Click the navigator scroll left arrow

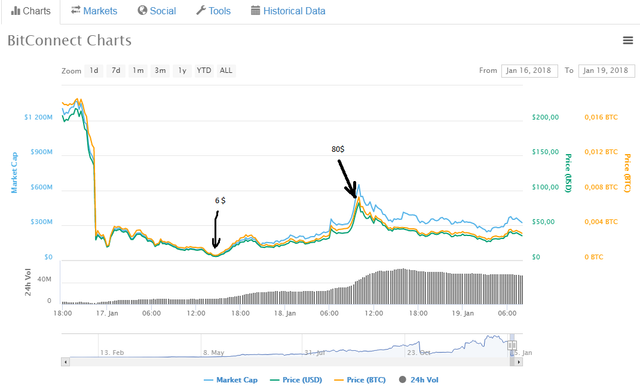click(x=65, y=362)
